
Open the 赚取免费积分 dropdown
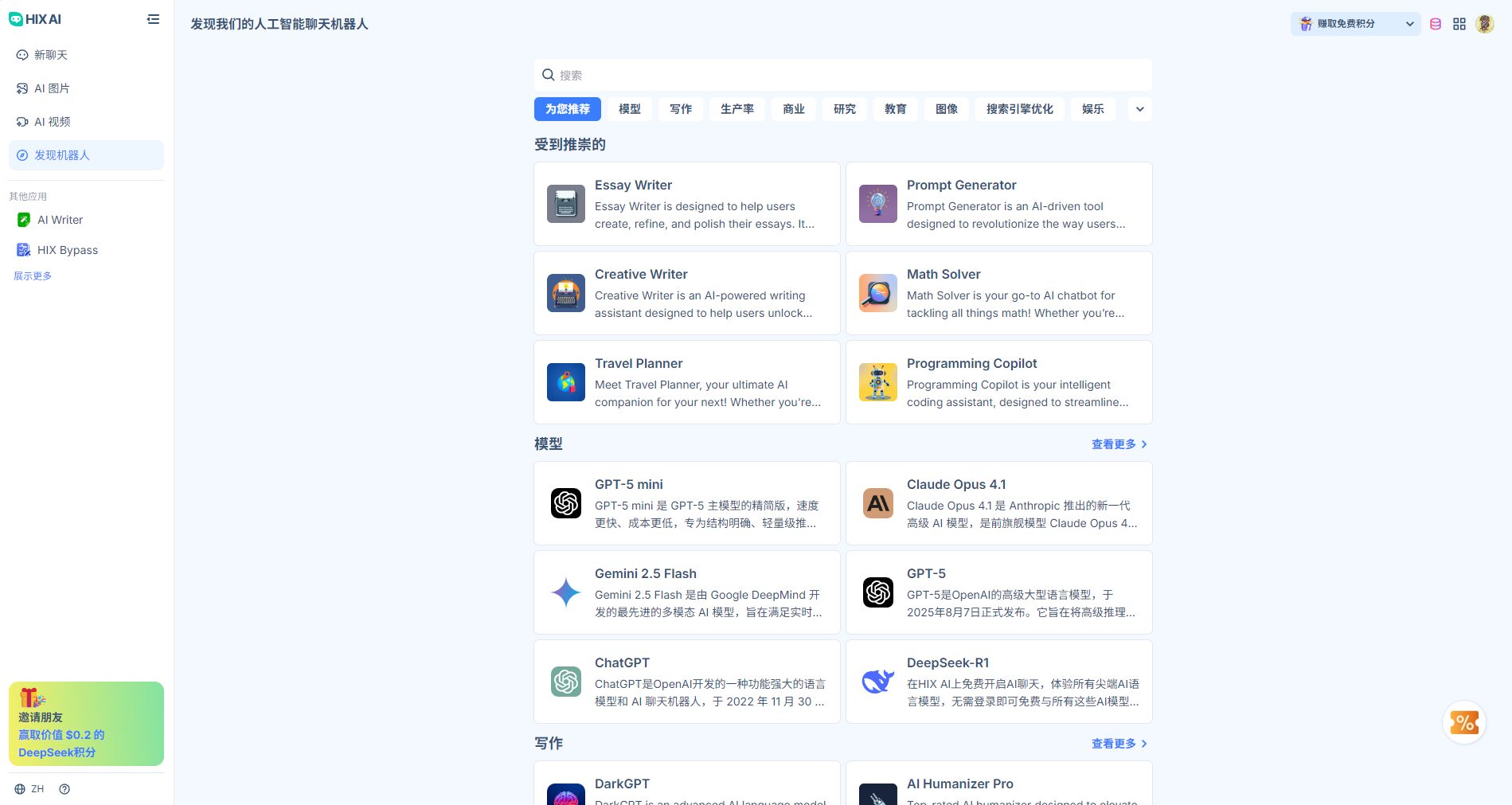point(1355,24)
